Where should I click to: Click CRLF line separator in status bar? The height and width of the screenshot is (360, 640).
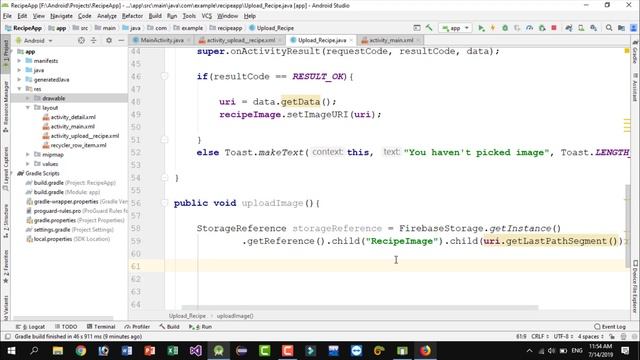(x=540, y=337)
